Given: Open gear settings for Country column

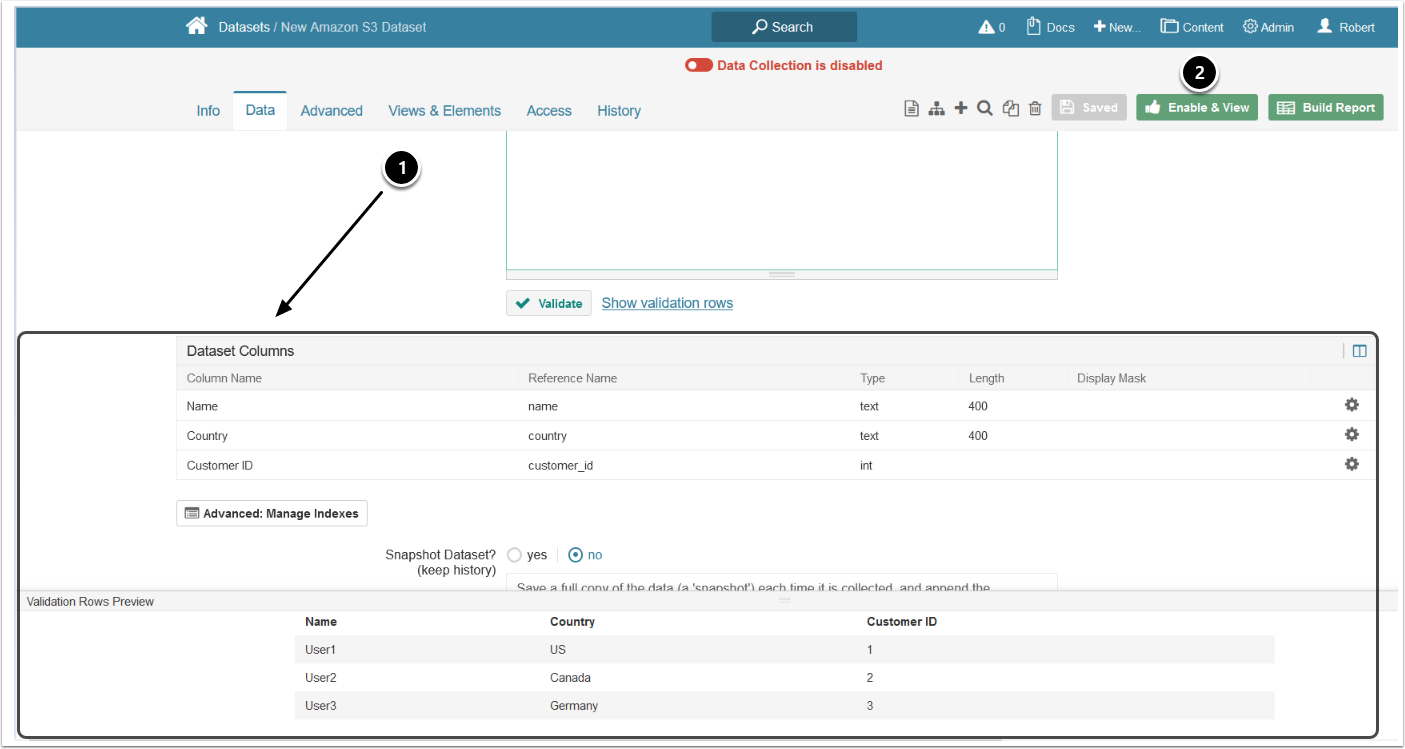Looking at the screenshot, I should click(1351, 435).
